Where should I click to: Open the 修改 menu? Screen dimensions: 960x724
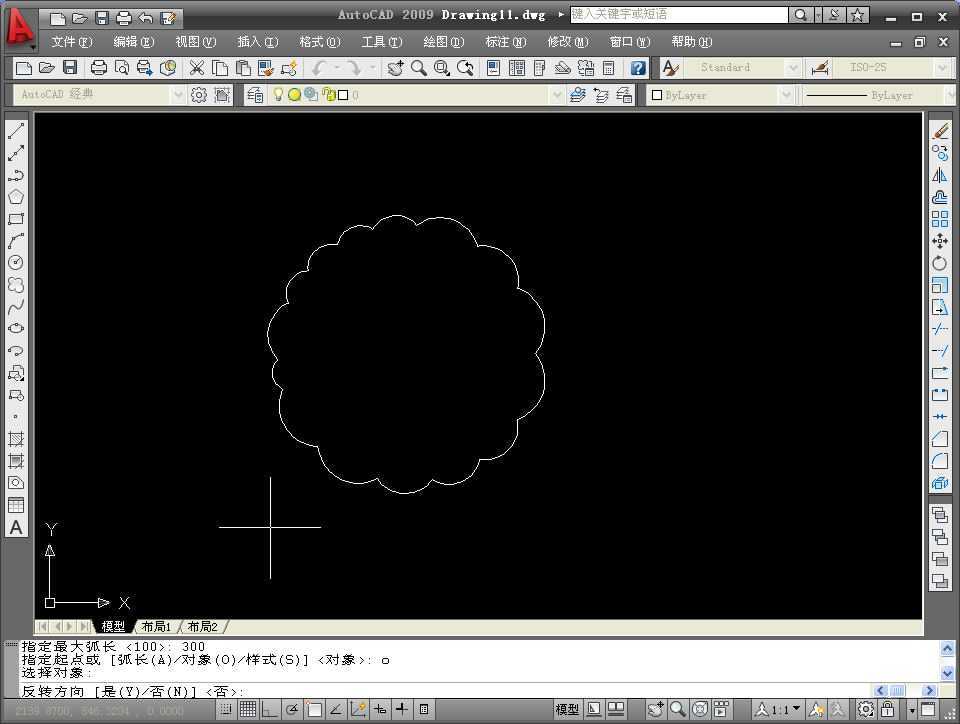pos(568,42)
